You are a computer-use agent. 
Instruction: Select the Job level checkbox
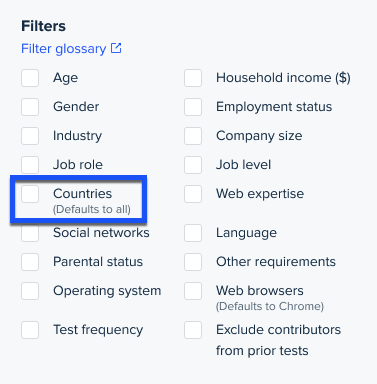193,165
